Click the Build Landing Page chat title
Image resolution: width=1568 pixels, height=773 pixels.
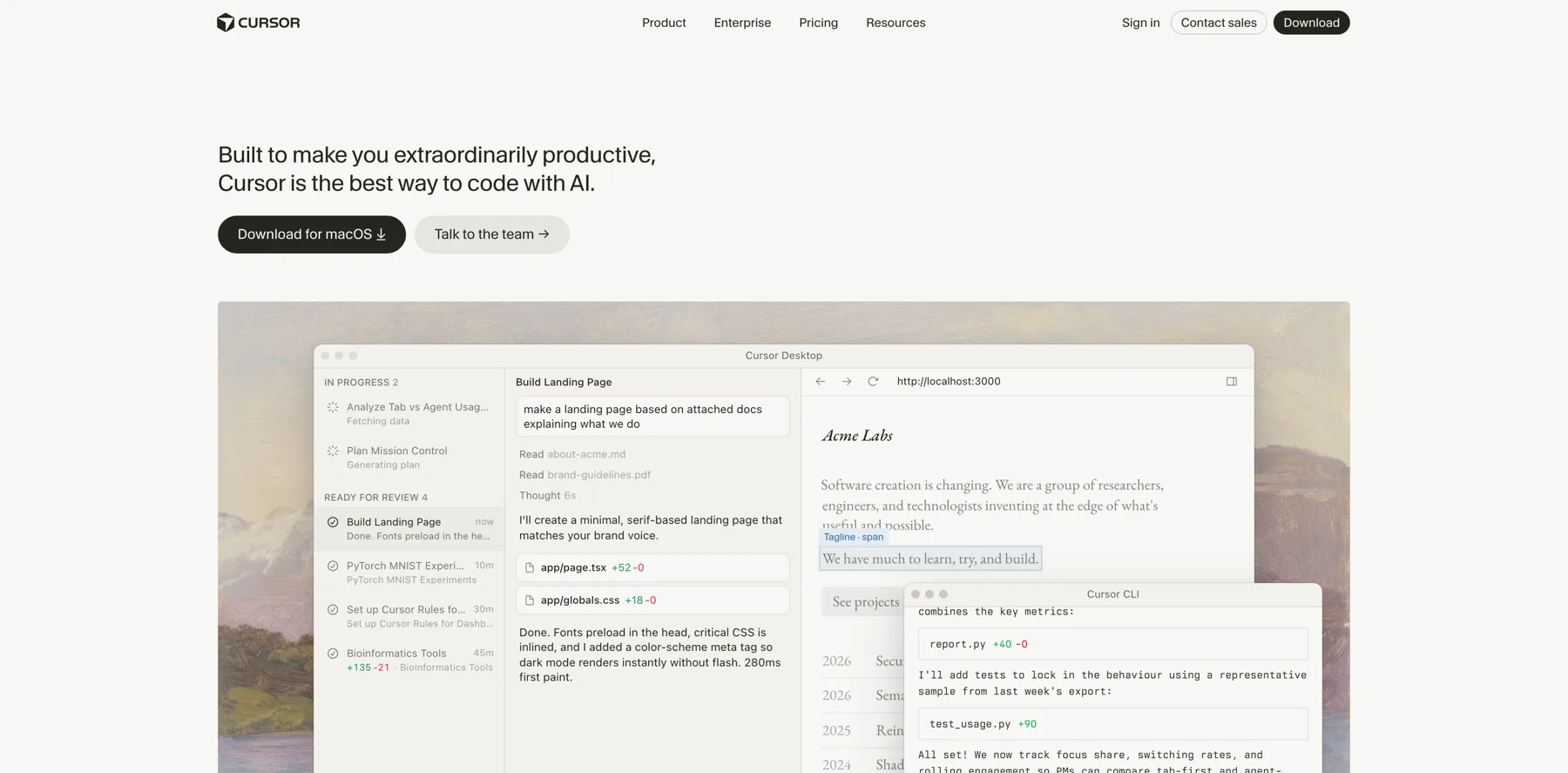coord(564,382)
